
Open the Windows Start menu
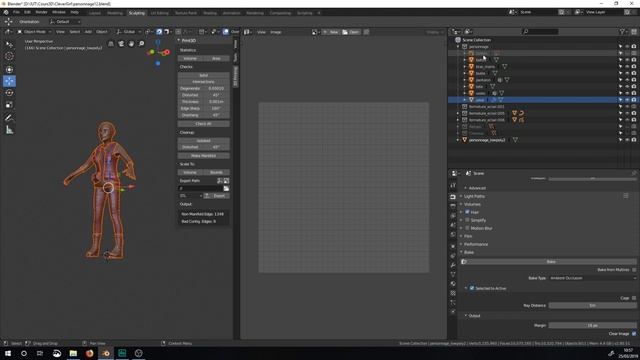pos(8,353)
